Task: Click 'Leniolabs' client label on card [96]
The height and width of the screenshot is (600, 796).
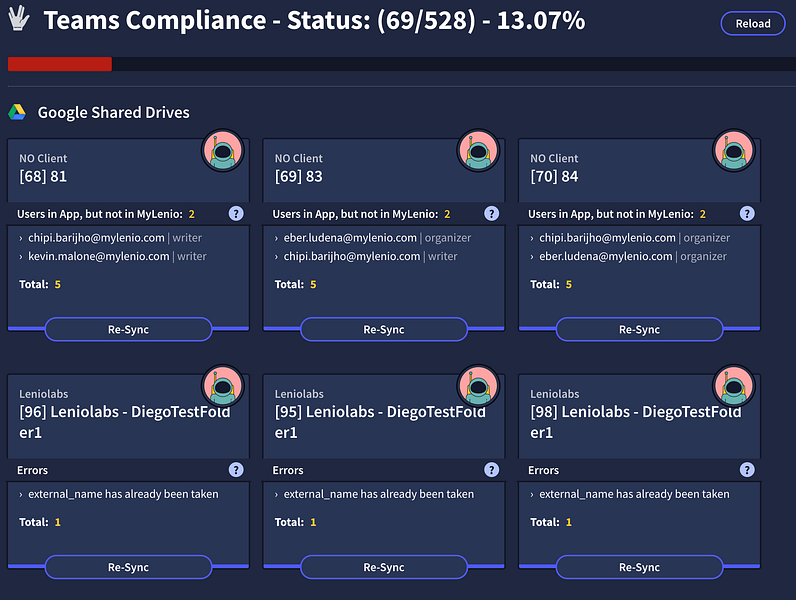Action: click(x=44, y=394)
